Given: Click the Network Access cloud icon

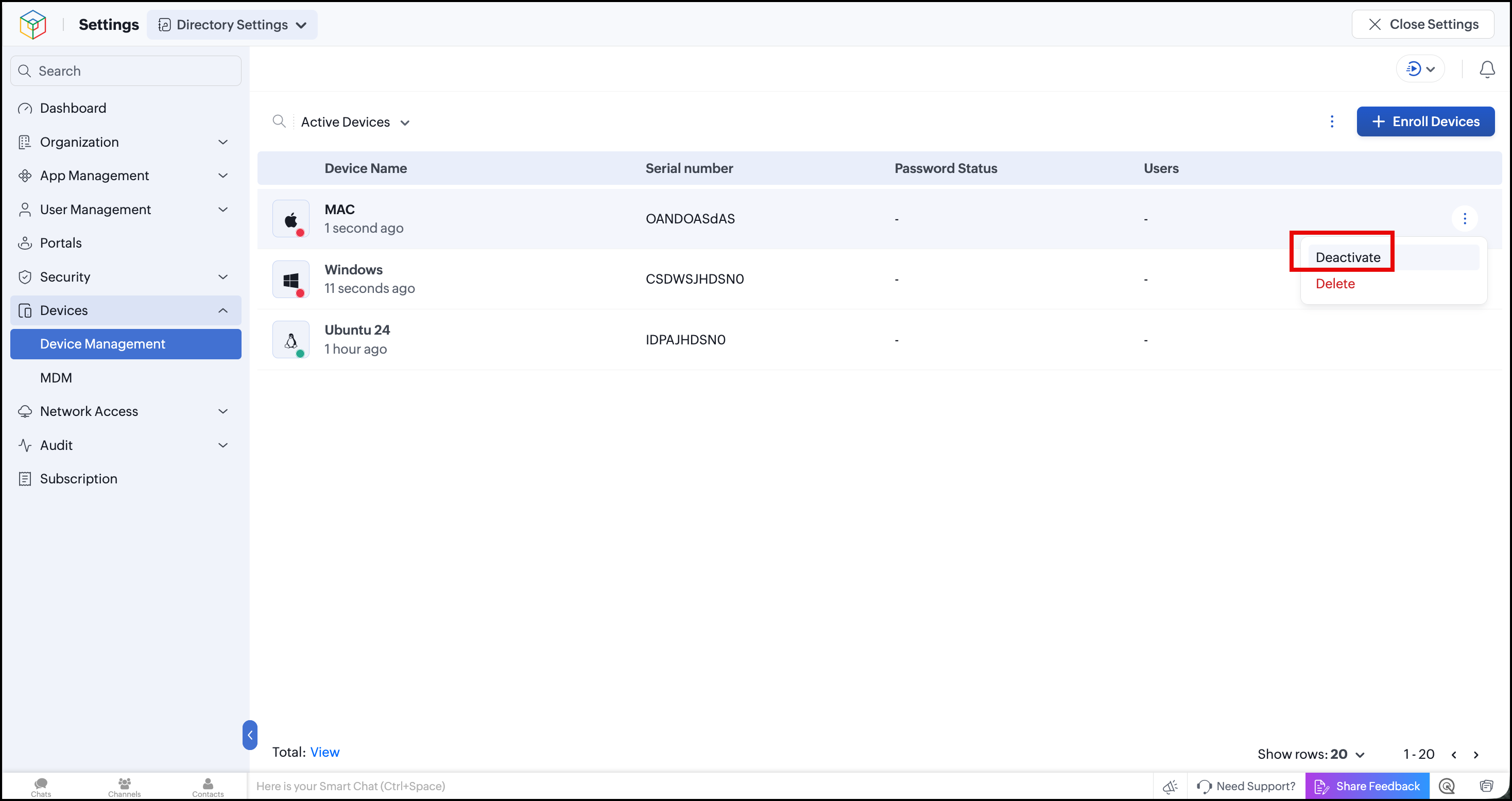Looking at the screenshot, I should tap(25, 411).
